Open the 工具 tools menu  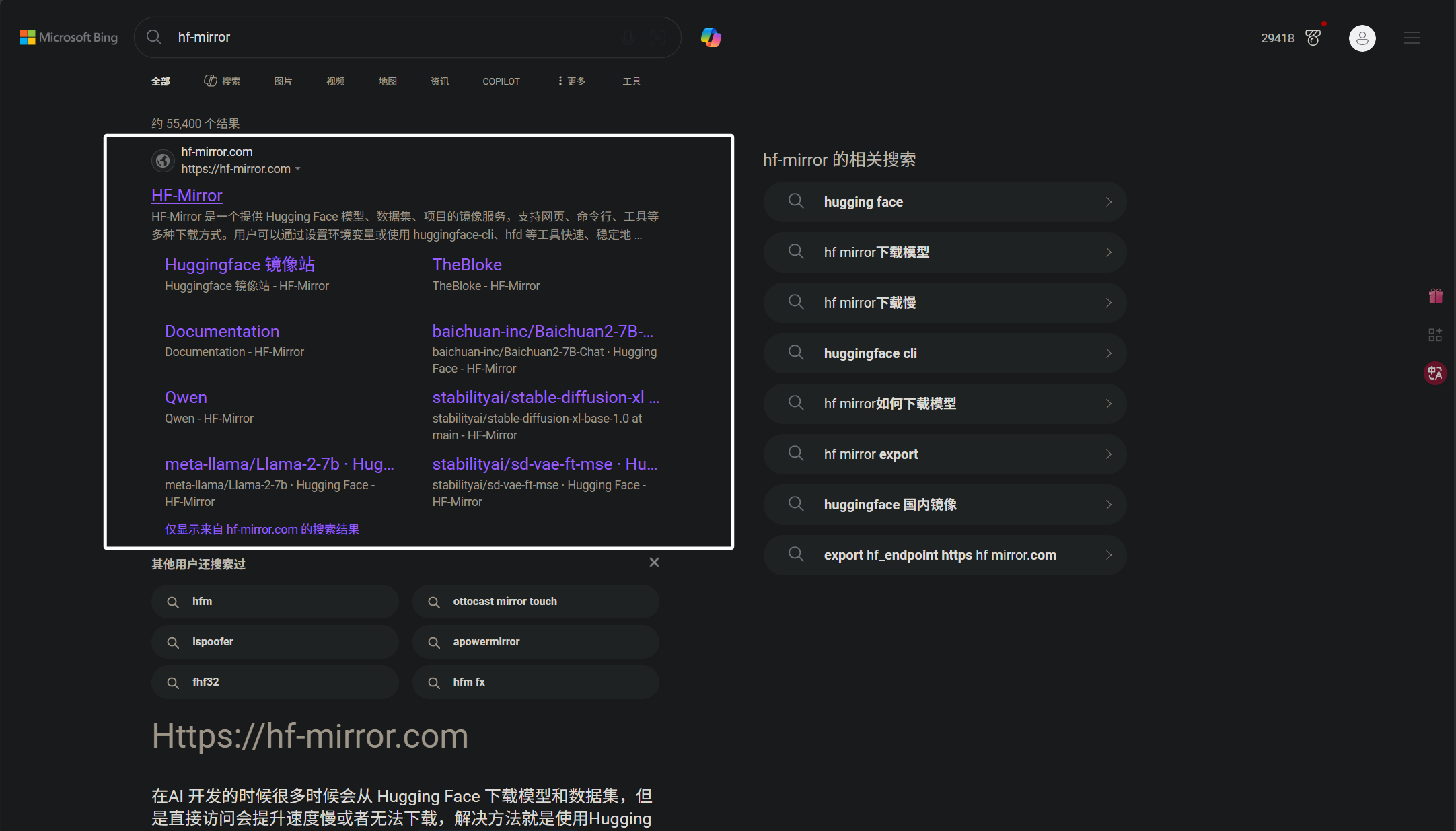tap(632, 81)
